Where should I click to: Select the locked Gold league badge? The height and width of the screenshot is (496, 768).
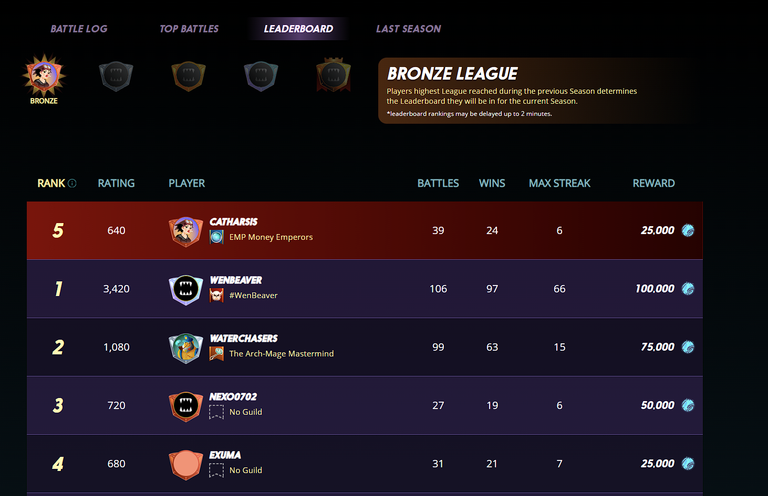tap(189, 76)
